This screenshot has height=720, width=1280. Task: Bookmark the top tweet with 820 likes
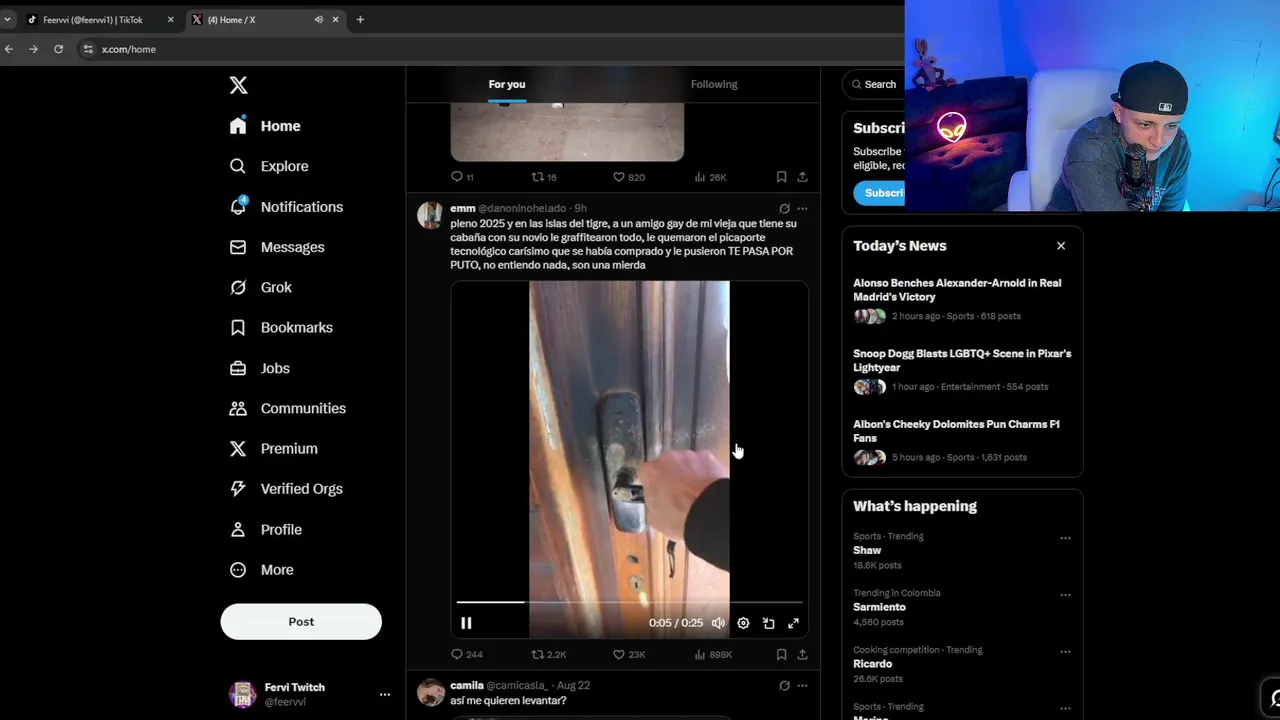(x=781, y=177)
